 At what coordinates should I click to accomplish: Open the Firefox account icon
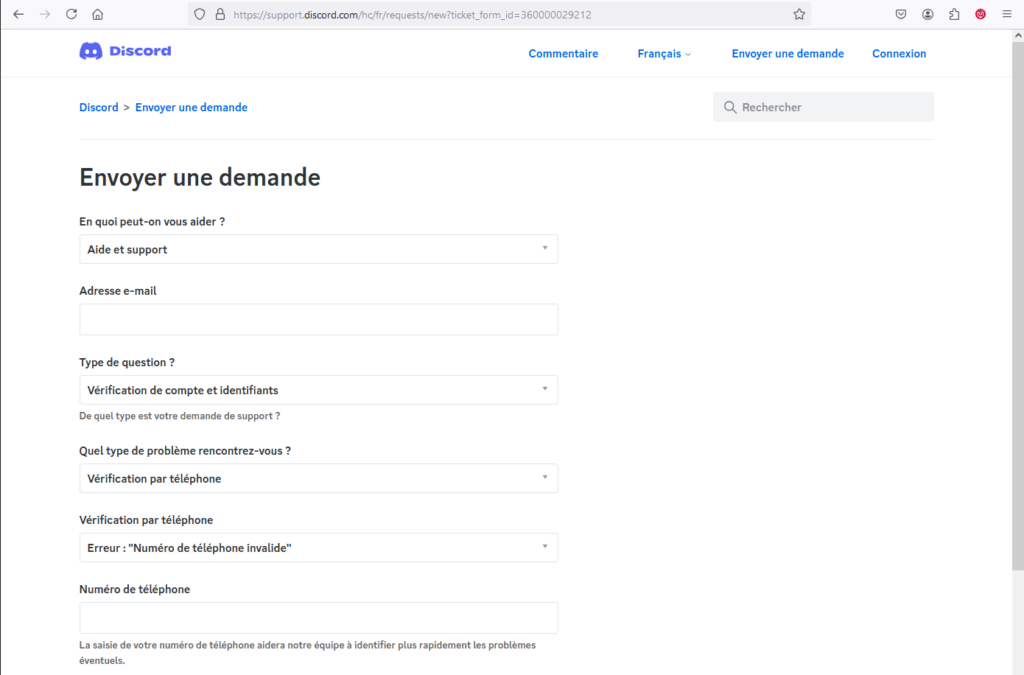928,14
